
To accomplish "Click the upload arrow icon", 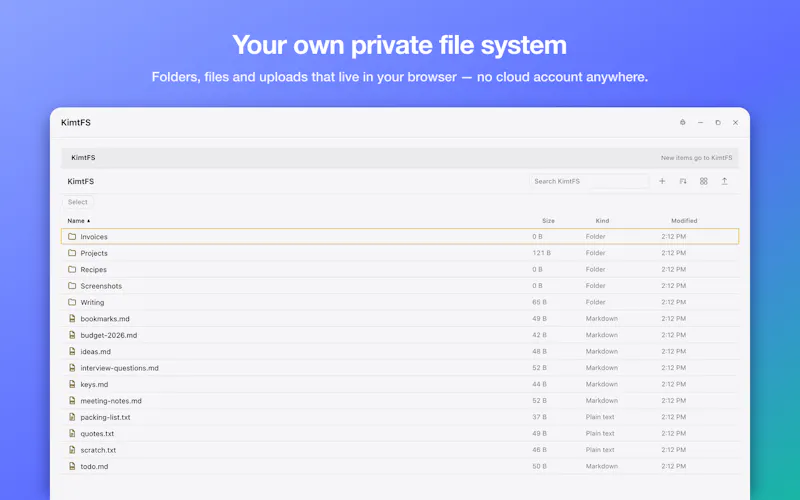I will point(724,181).
